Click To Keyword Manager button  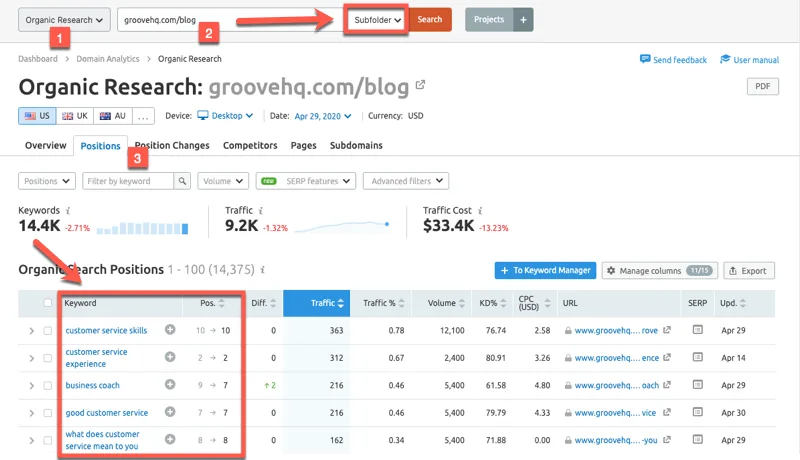(545, 270)
